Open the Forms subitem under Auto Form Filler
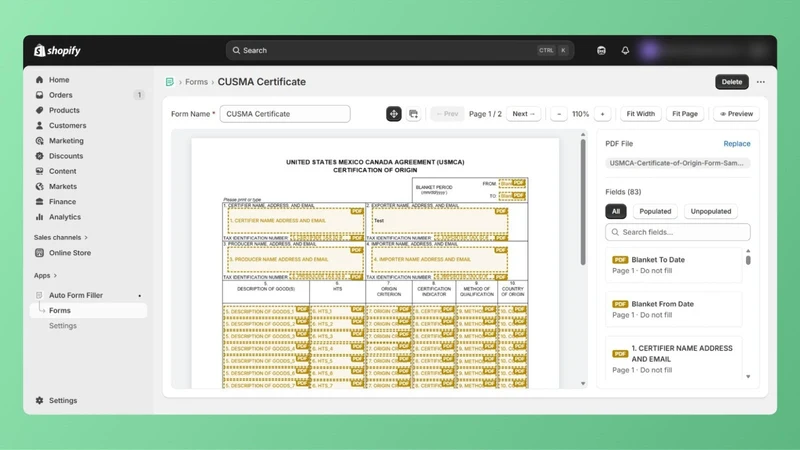Viewport: 800px width, 450px height. 88,310
